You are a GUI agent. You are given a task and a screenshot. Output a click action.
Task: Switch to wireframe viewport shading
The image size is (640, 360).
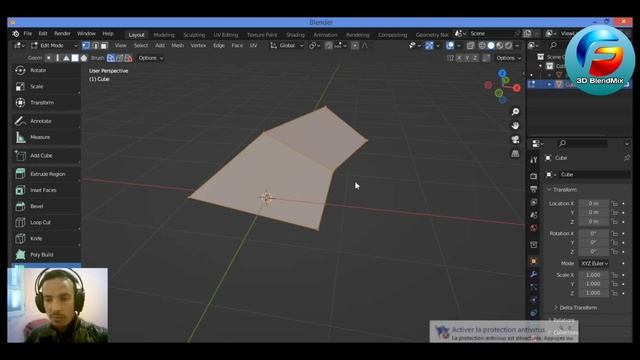coord(482,46)
